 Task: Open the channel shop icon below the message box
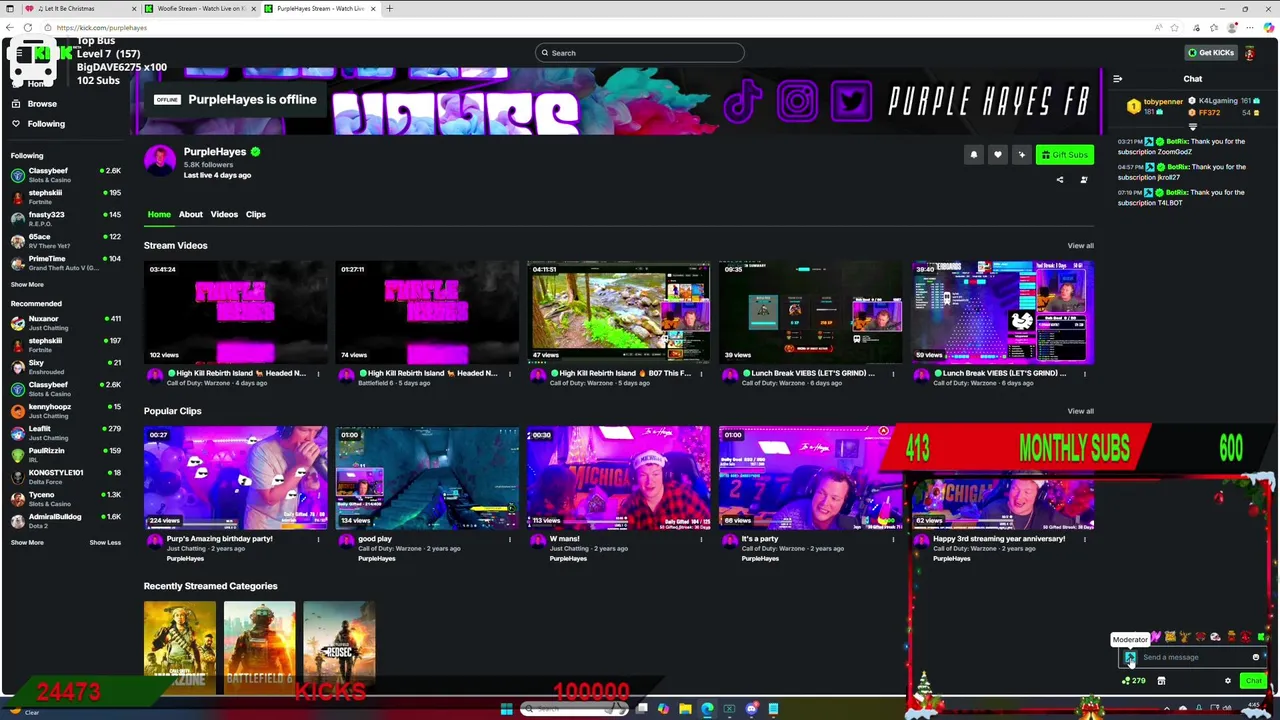click(x=1161, y=681)
